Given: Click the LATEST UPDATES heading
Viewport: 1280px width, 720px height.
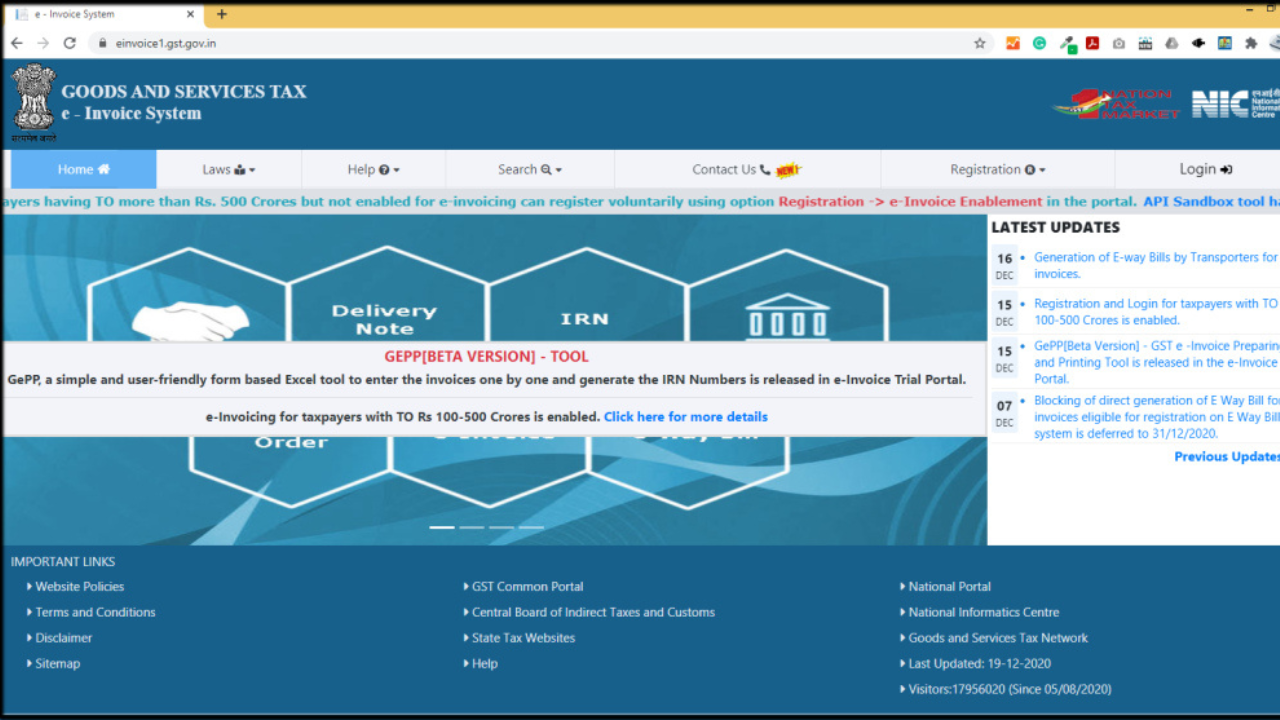Looking at the screenshot, I should (1056, 228).
